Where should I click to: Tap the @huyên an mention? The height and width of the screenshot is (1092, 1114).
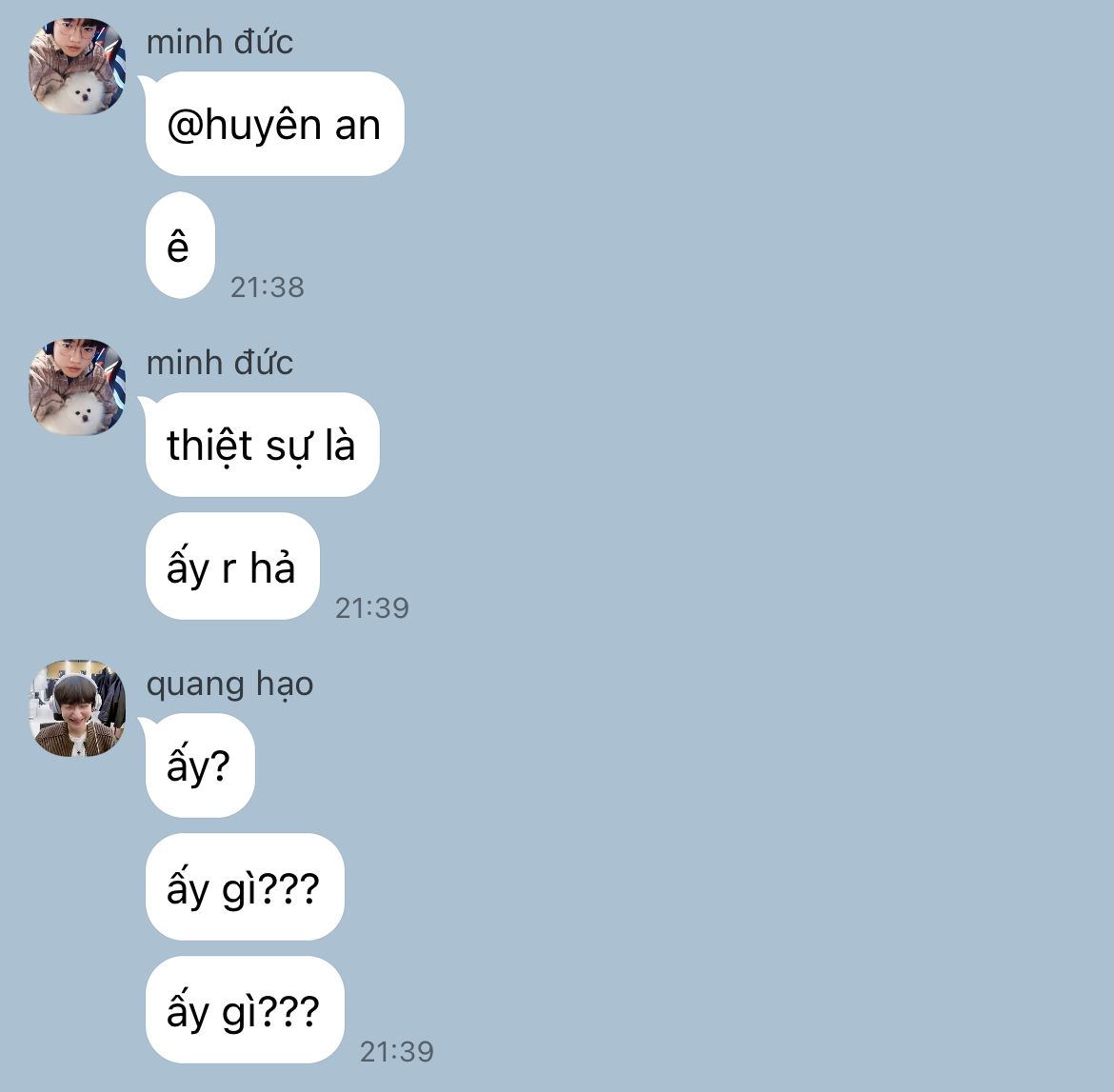pos(274,125)
